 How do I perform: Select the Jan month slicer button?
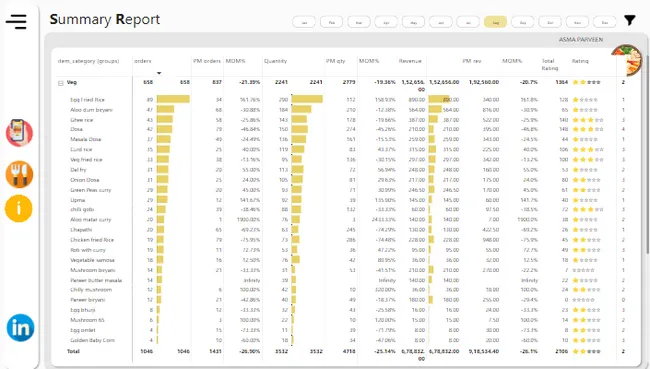(x=304, y=22)
